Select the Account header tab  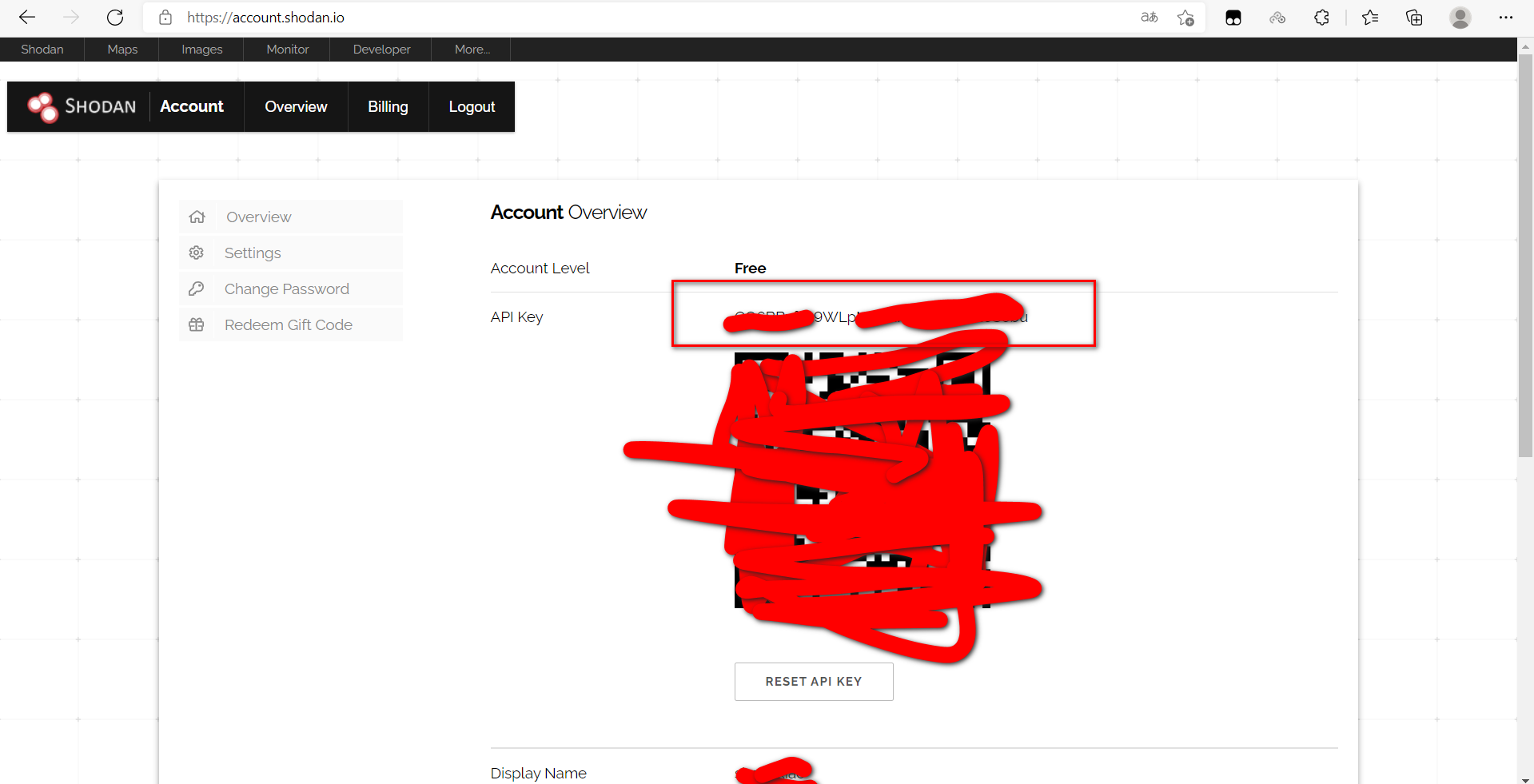192,106
